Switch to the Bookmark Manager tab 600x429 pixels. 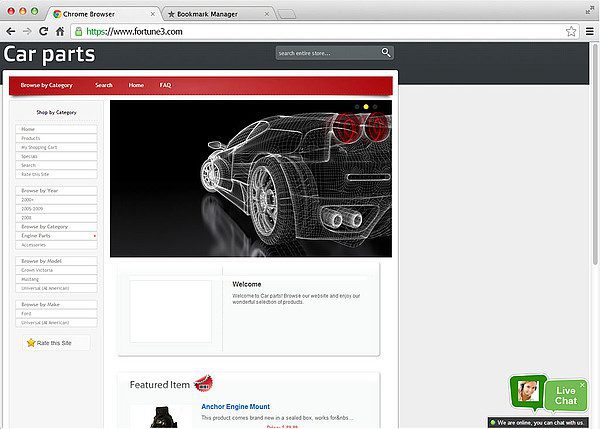click(x=215, y=14)
